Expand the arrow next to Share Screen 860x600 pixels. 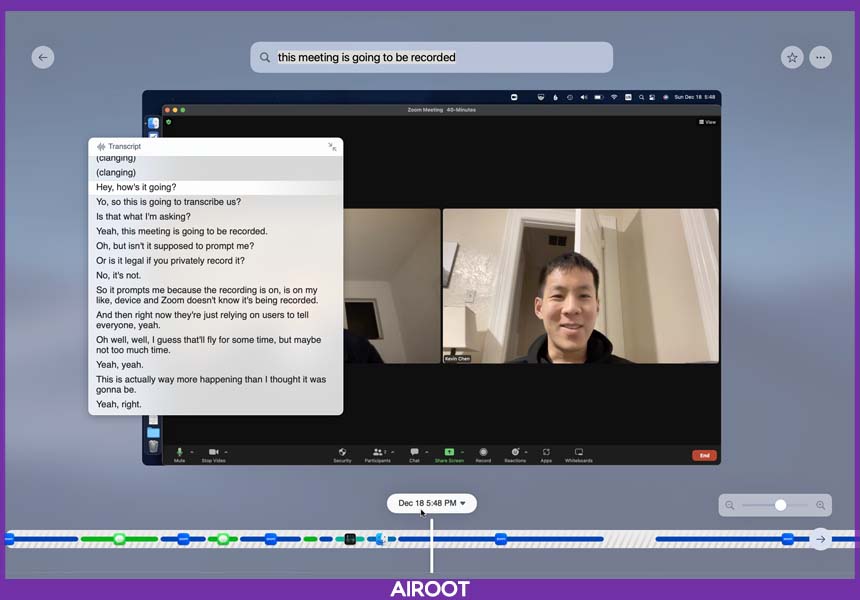[462, 452]
